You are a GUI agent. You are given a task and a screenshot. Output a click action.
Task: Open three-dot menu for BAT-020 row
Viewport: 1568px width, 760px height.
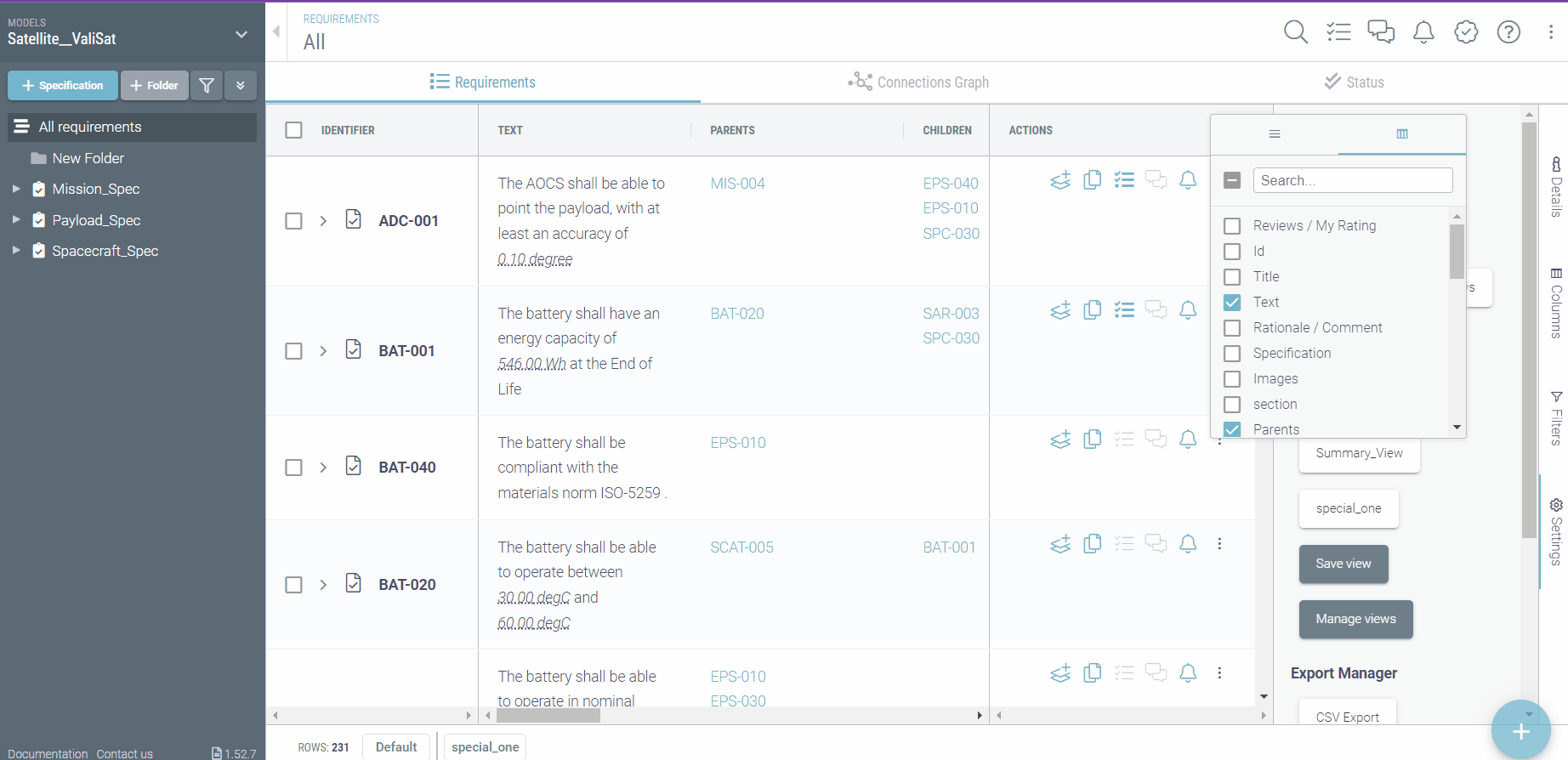[1219, 544]
